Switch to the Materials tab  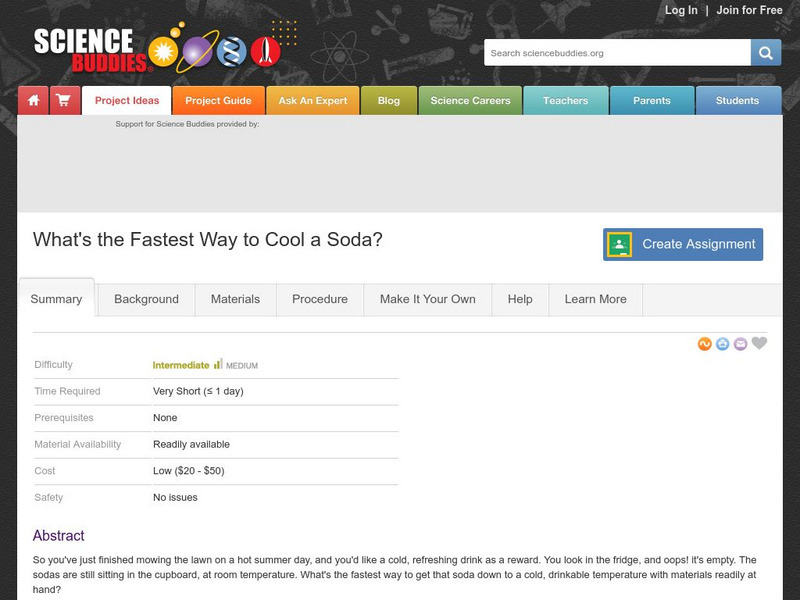click(x=236, y=299)
